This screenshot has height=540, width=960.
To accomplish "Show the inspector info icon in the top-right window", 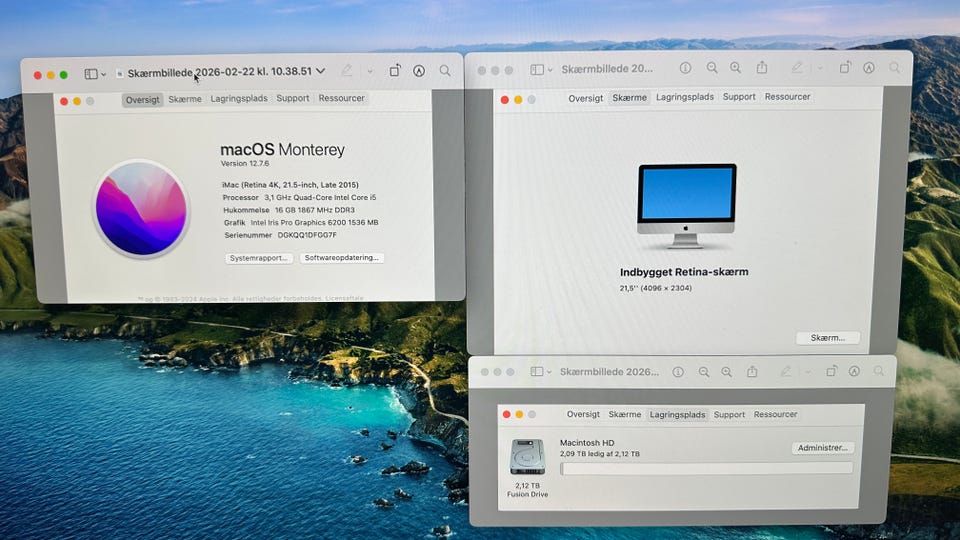I will pos(685,68).
